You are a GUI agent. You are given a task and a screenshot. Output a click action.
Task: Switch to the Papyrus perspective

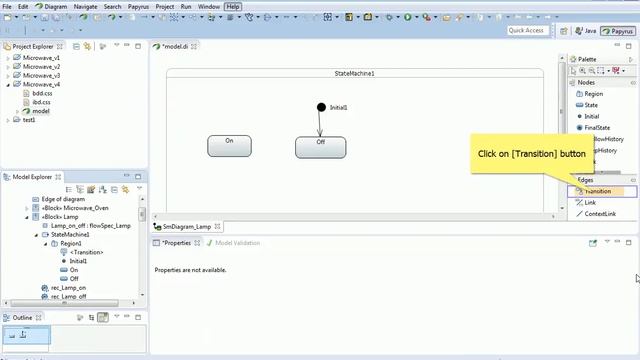618,31
